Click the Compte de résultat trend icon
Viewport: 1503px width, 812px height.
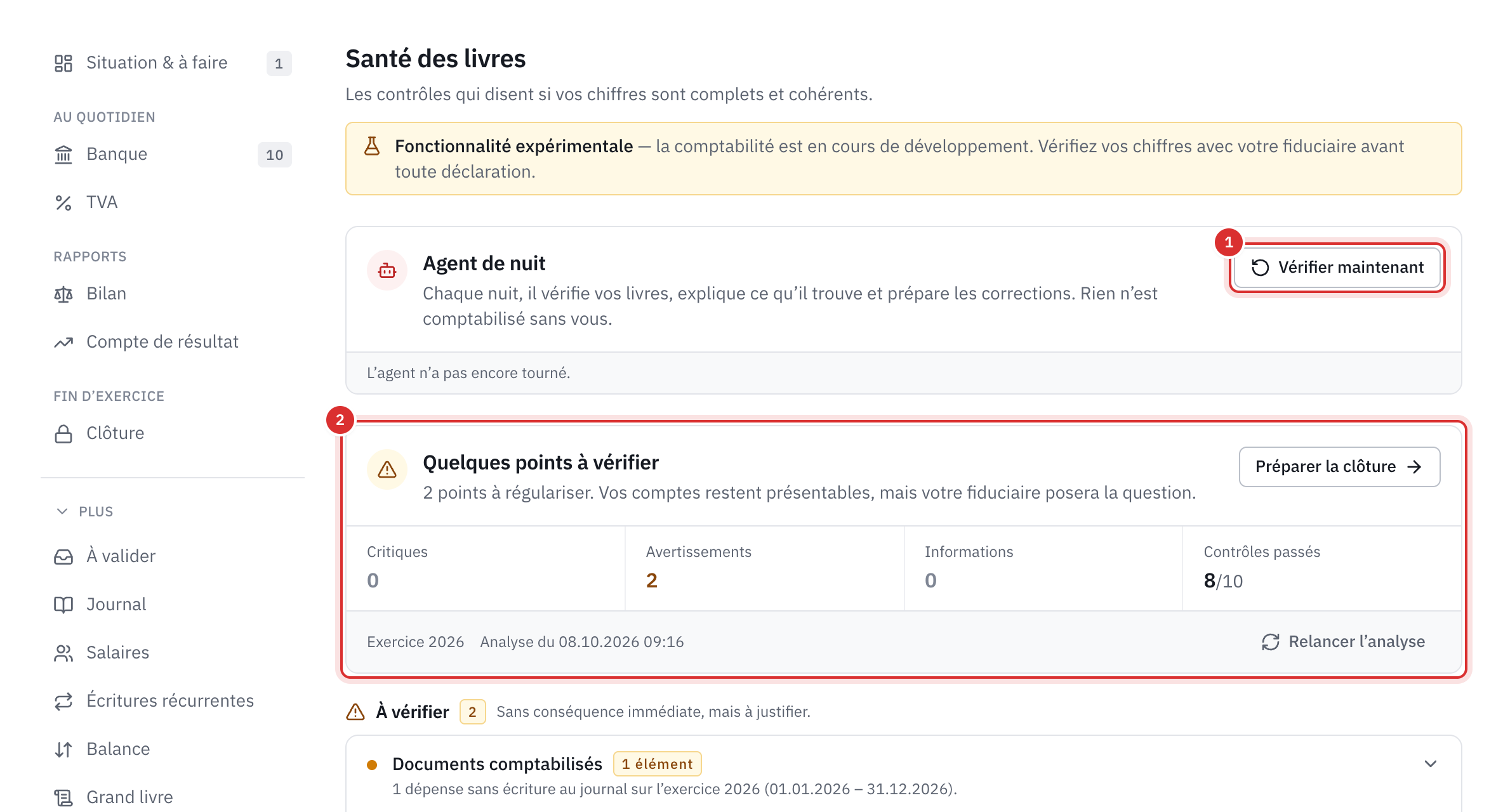coord(63,342)
